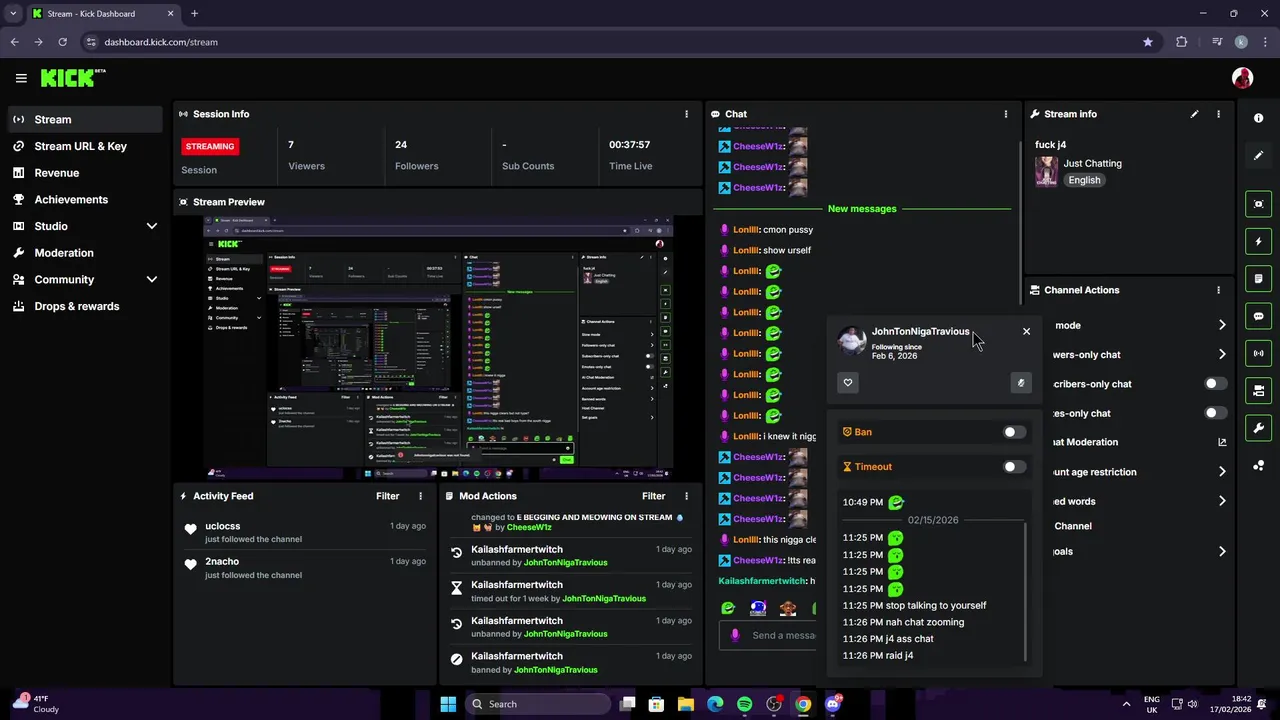Open Session Info panel options menu
The height and width of the screenshot is (720, 1280).
click(686, 114)
